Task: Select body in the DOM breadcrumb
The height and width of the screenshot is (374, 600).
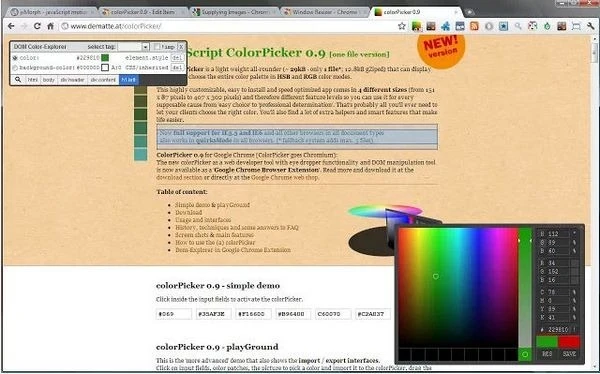Action: click(49, 80)
